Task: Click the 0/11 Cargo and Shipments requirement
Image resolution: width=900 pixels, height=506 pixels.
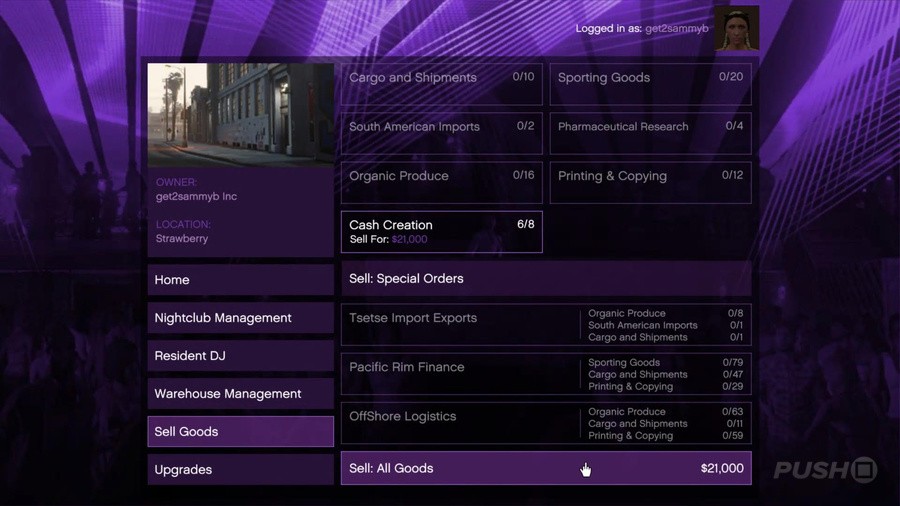Action: pyautogui.click(x=735, y=423)
